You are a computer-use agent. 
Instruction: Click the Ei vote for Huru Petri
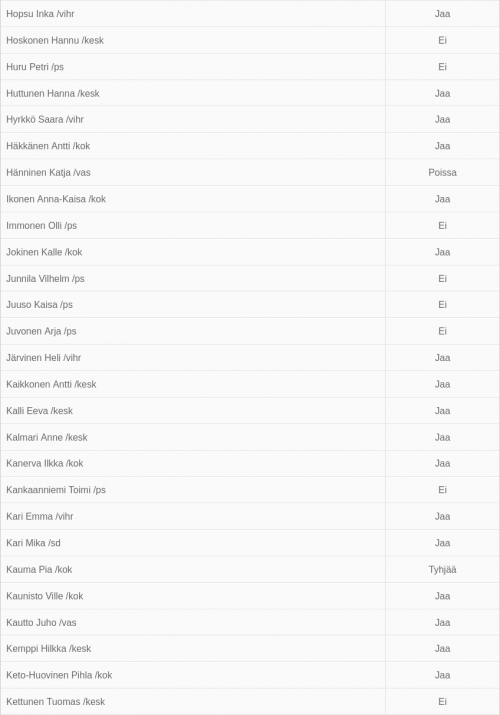tap(442, 67)
